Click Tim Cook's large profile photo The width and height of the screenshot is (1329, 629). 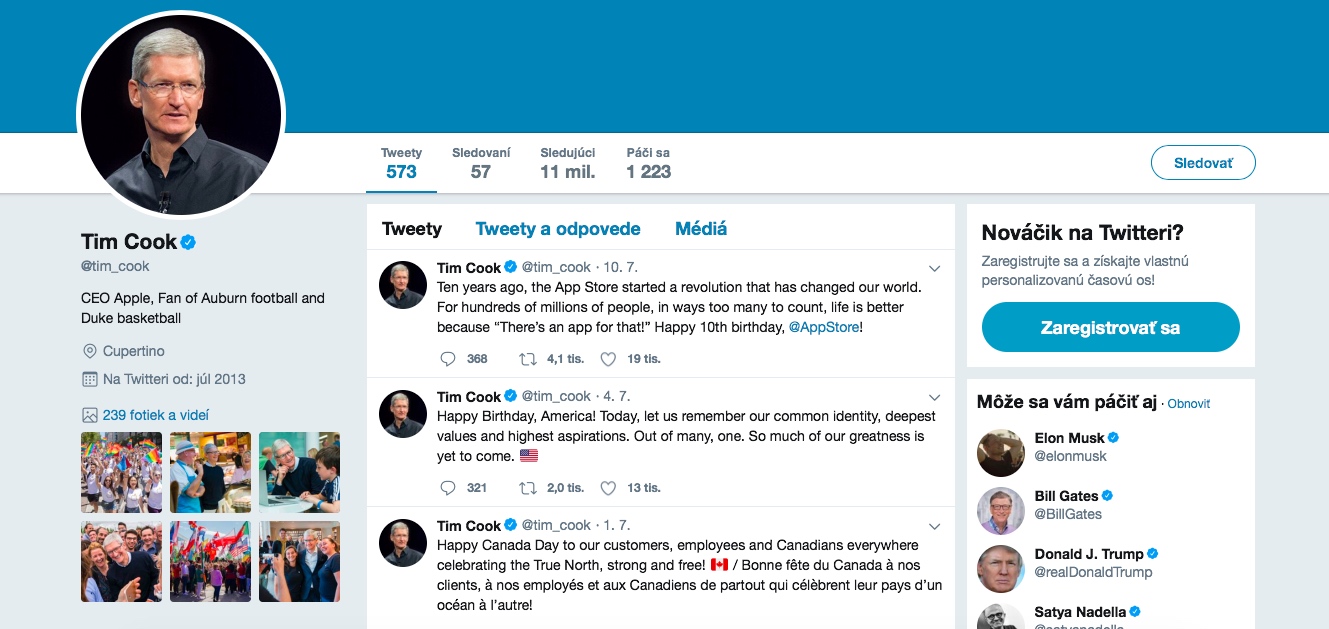[181, 115]
